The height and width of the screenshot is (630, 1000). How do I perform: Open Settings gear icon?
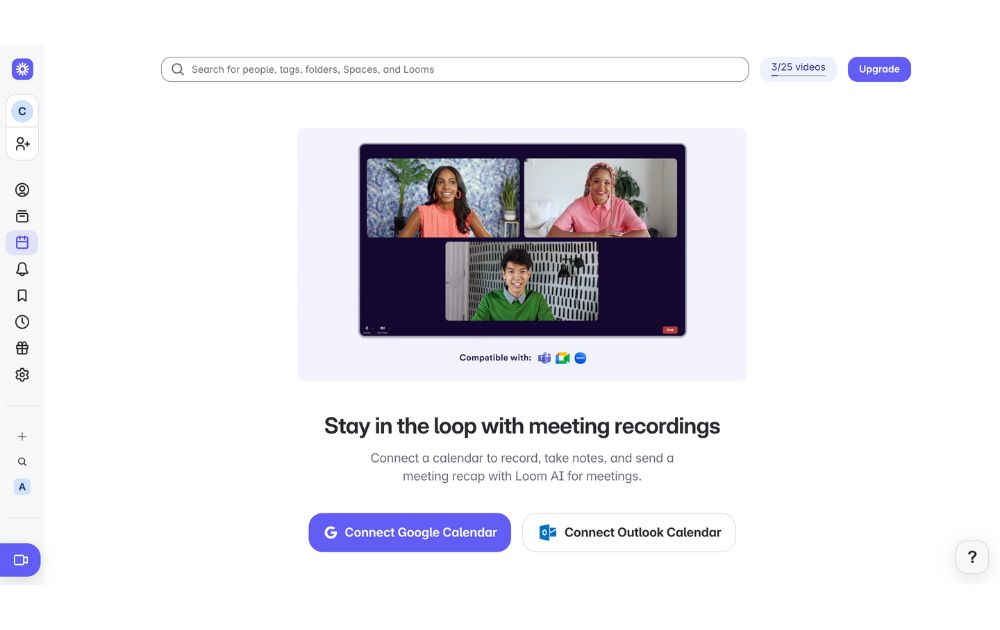[22, 375]
